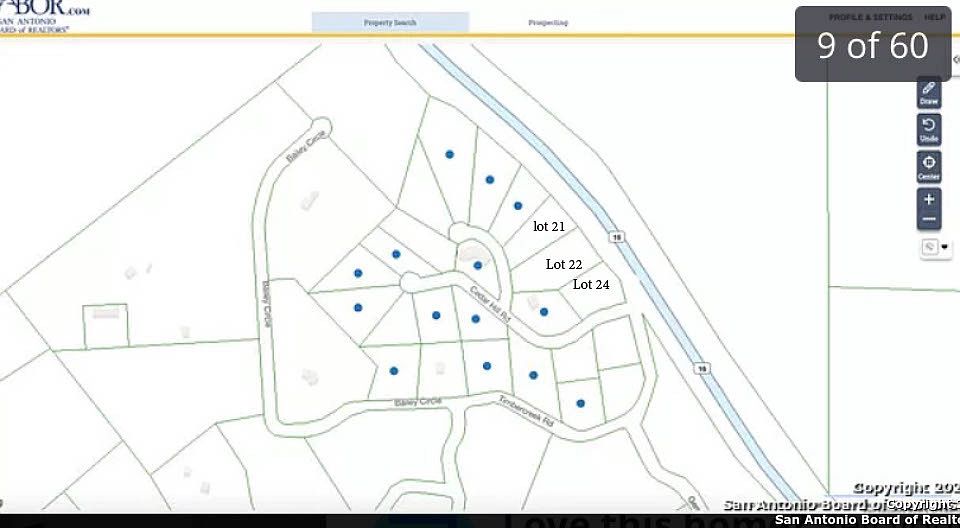Image resolution: width=960 pixels, height=528 pixels.
Task: Click the lower Highway 16 shield
Action: click(703, 368)
